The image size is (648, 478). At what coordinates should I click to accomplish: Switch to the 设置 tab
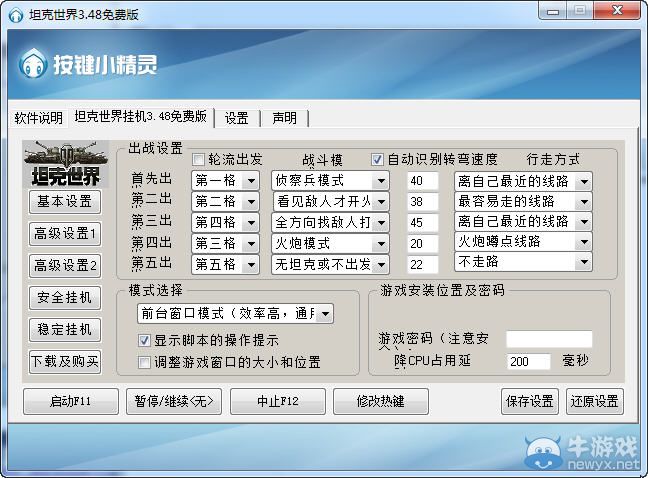coord(236,119)
